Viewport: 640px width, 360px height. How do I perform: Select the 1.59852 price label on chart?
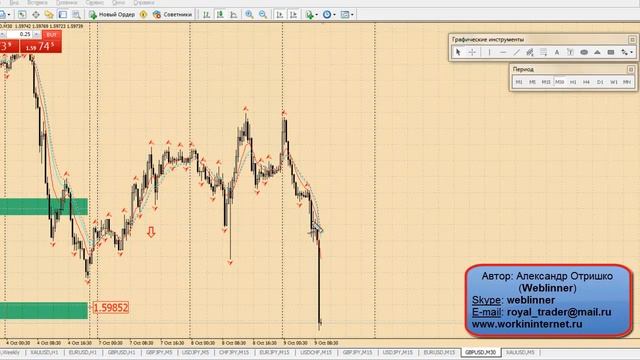tap(111, 308)
